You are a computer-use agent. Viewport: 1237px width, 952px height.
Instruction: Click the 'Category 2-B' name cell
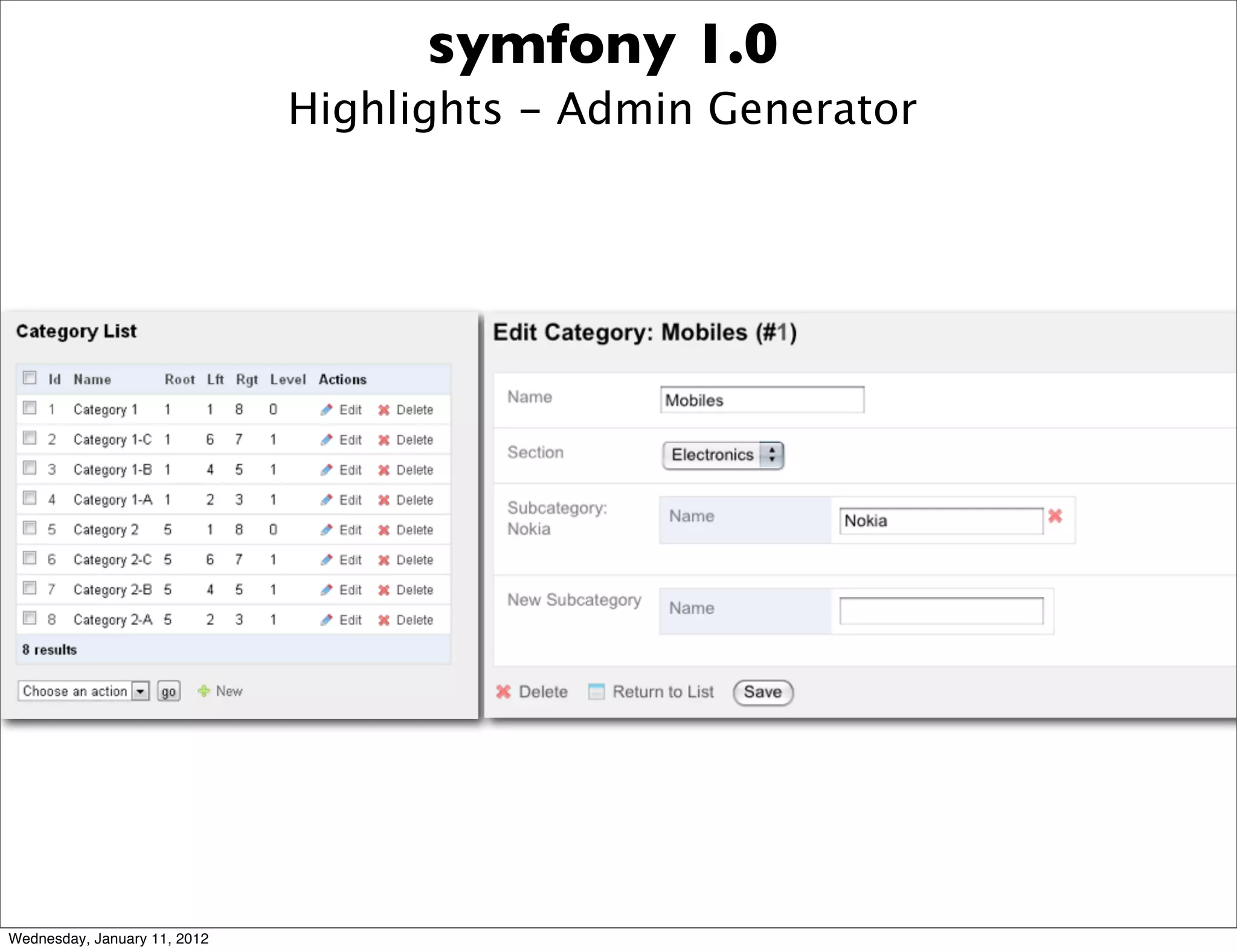tap(112, 590)
